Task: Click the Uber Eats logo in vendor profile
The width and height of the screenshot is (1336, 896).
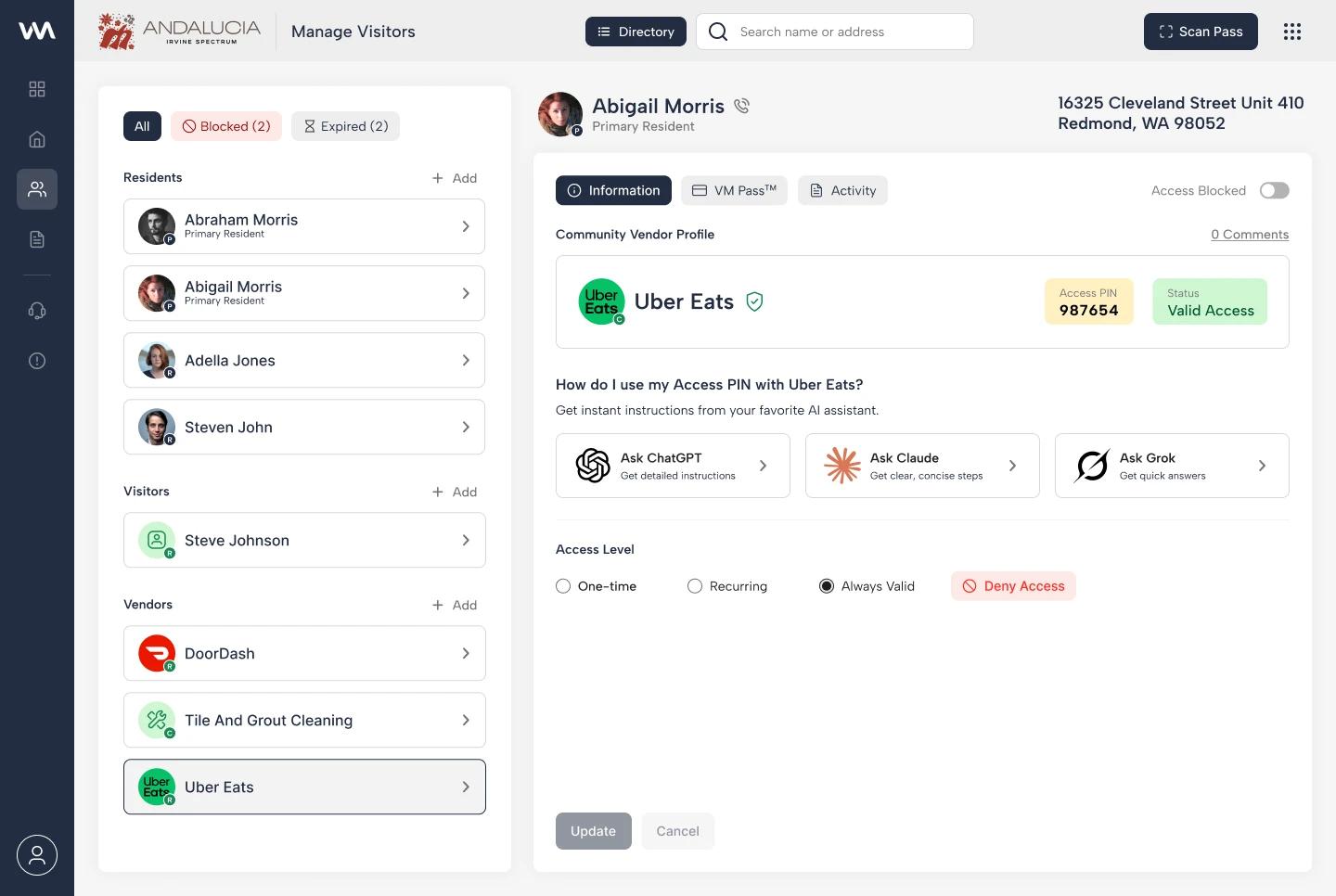Action: tap(601, 301)
